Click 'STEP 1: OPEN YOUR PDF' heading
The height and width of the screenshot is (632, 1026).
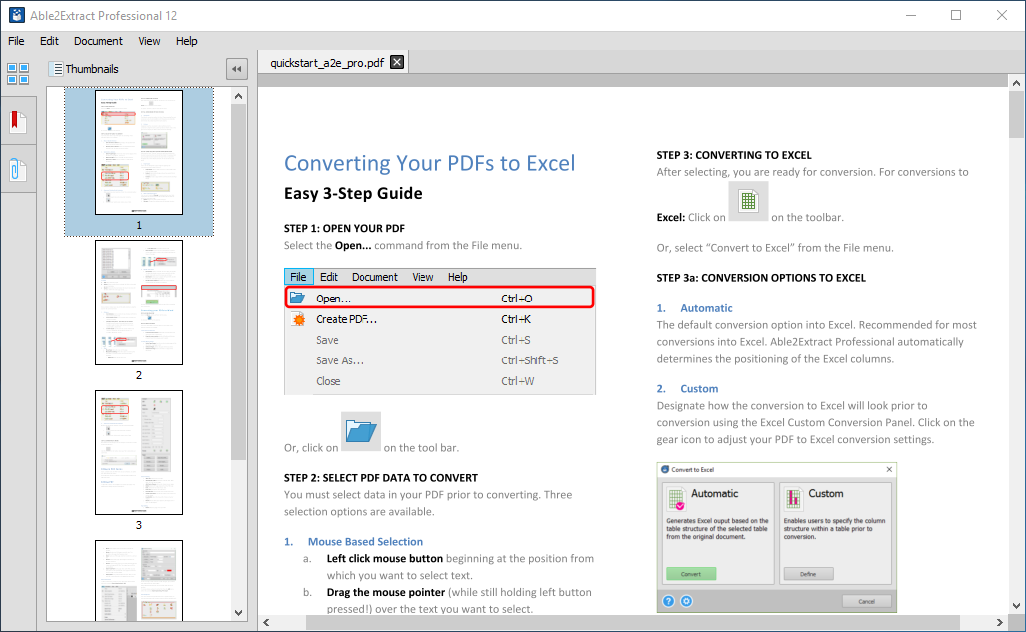tap(344, 228)
